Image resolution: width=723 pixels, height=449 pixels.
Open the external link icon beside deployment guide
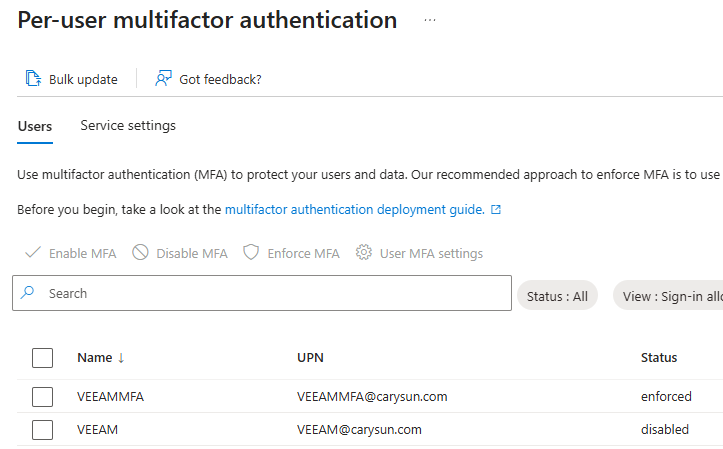[x=496, y=210]
